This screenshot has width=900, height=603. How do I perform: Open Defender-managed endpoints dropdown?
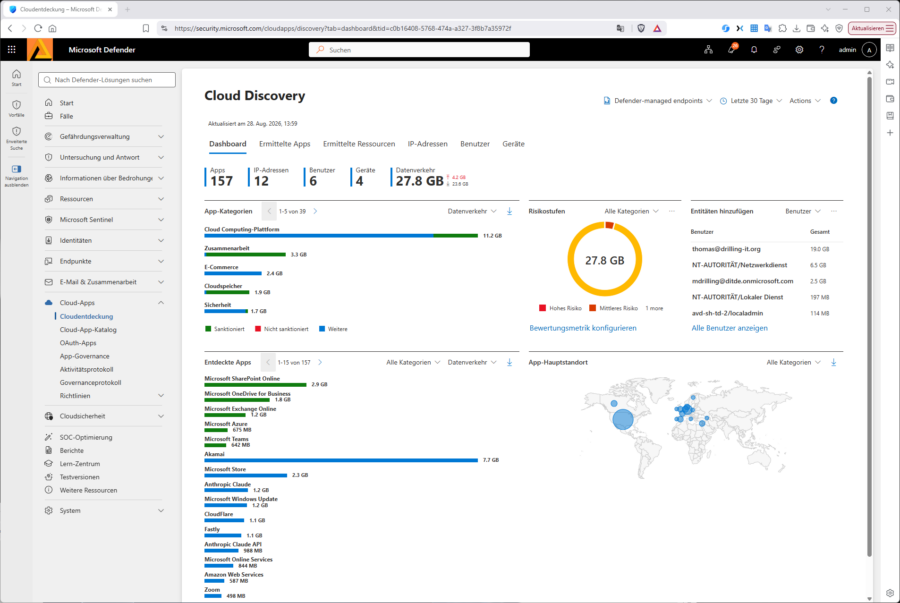pyautogui.click(x=657, y=100)
